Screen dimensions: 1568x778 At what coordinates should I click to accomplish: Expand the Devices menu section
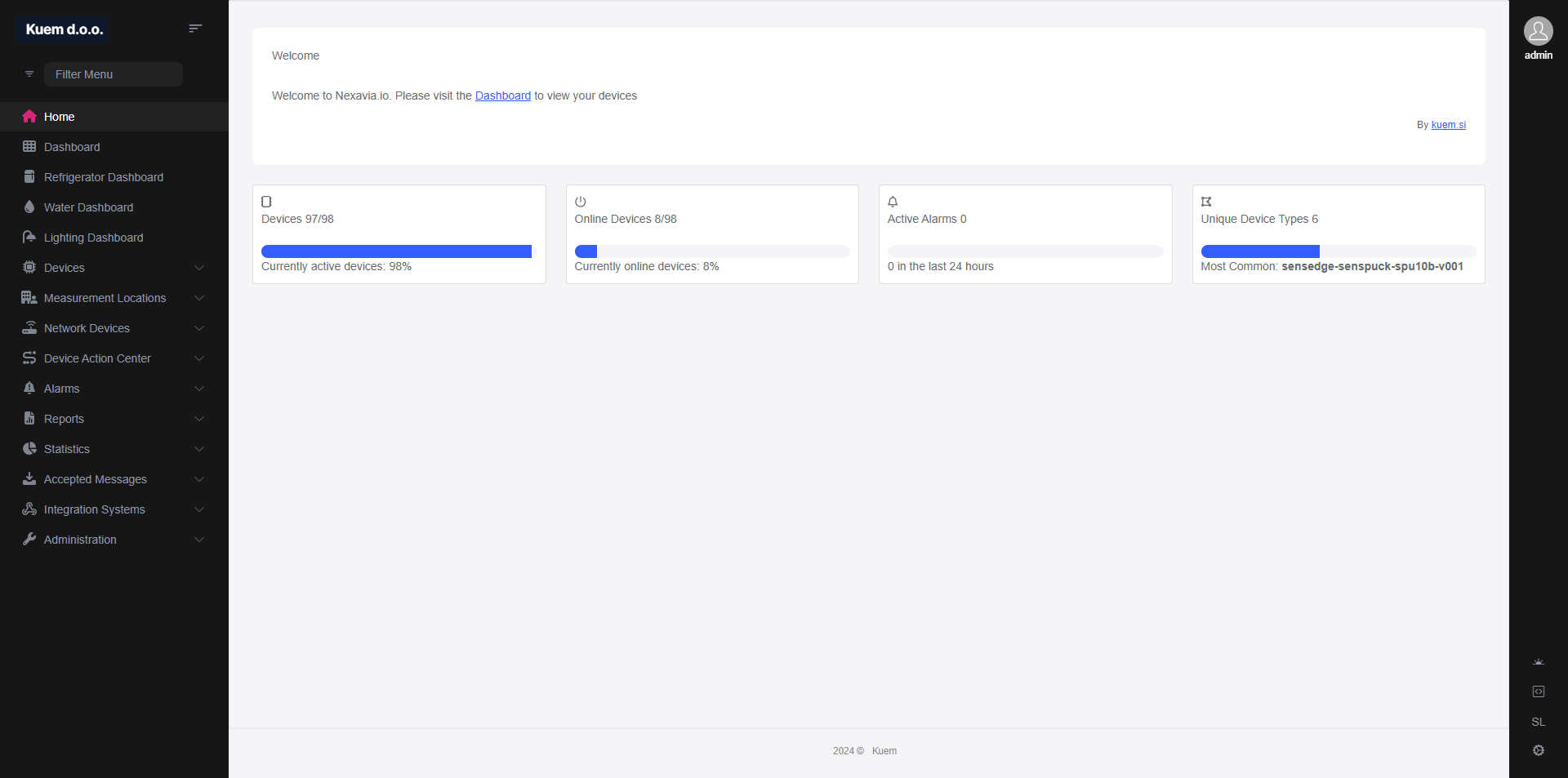114,267
